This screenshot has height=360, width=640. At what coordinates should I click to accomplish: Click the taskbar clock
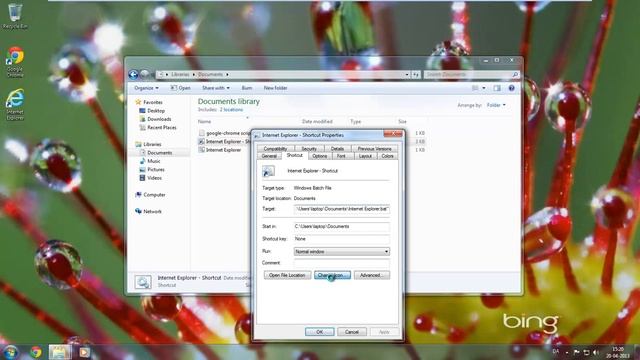pos(618,352)
